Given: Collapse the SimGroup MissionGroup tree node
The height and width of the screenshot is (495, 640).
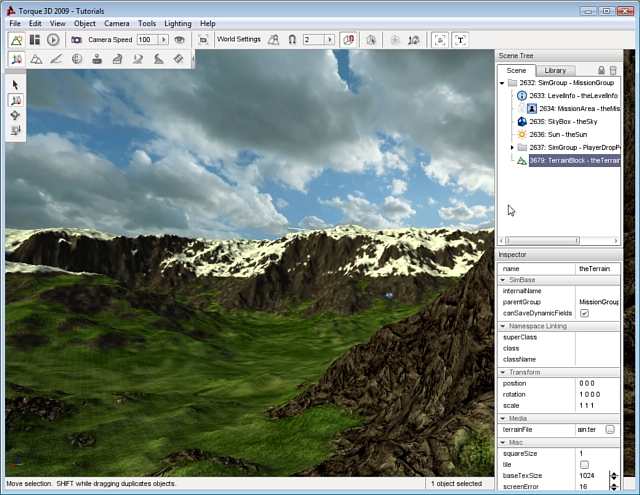Looking at the screenshot, I should tap(503, 83).
